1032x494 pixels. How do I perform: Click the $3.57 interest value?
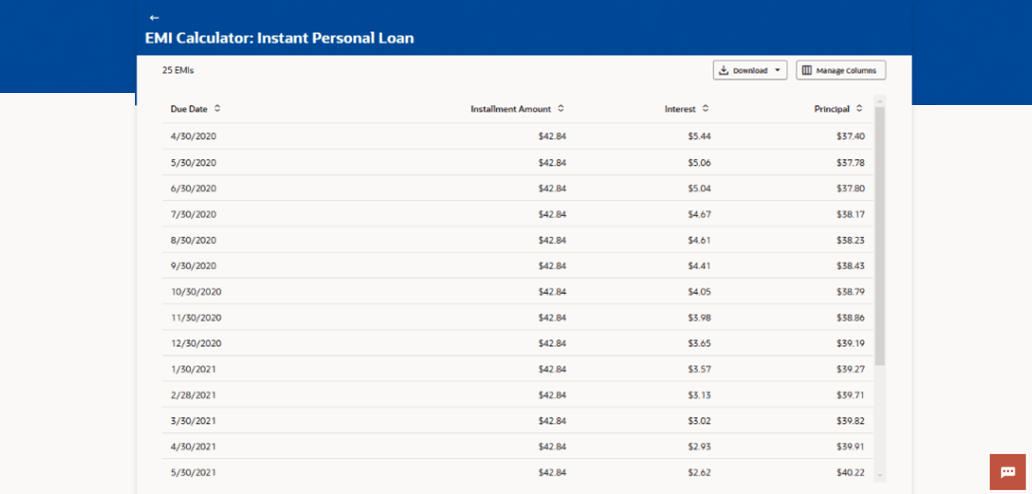point(700,369)
